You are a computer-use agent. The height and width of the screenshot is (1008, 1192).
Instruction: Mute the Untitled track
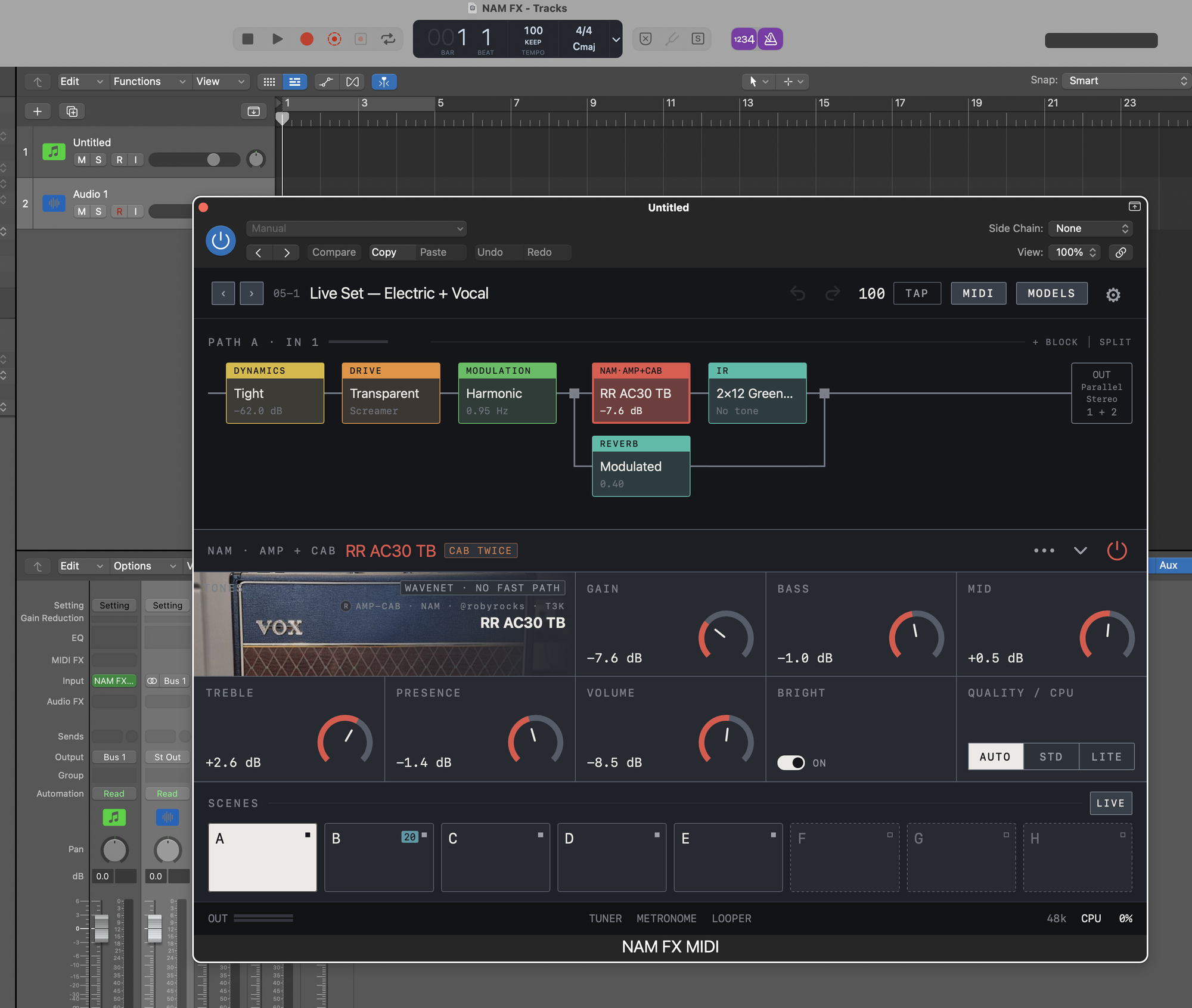pyautogui.click(x=82, y=160)
